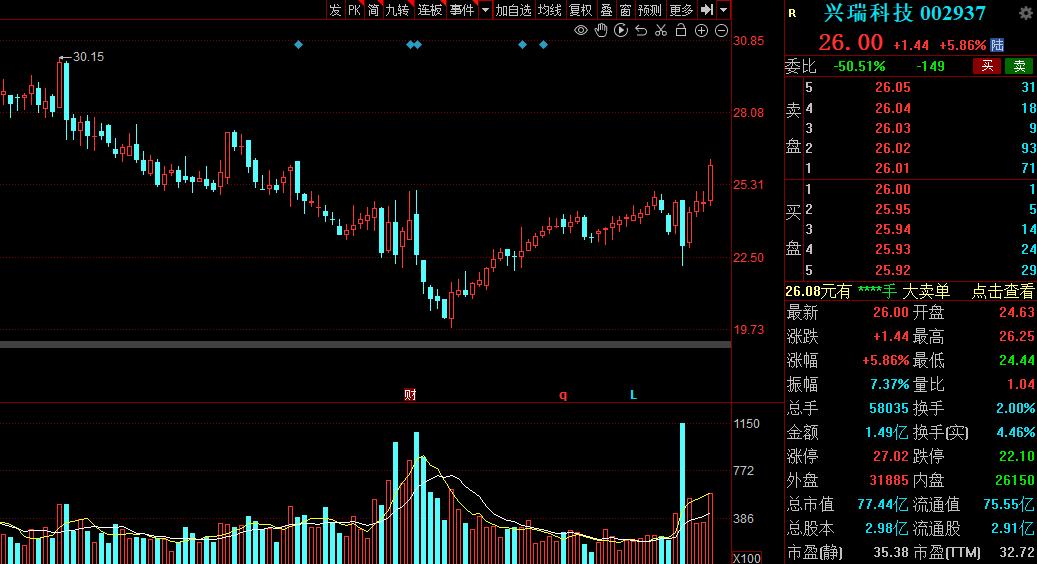
Task: Start chart replay with the play icon
Action: 620,30
